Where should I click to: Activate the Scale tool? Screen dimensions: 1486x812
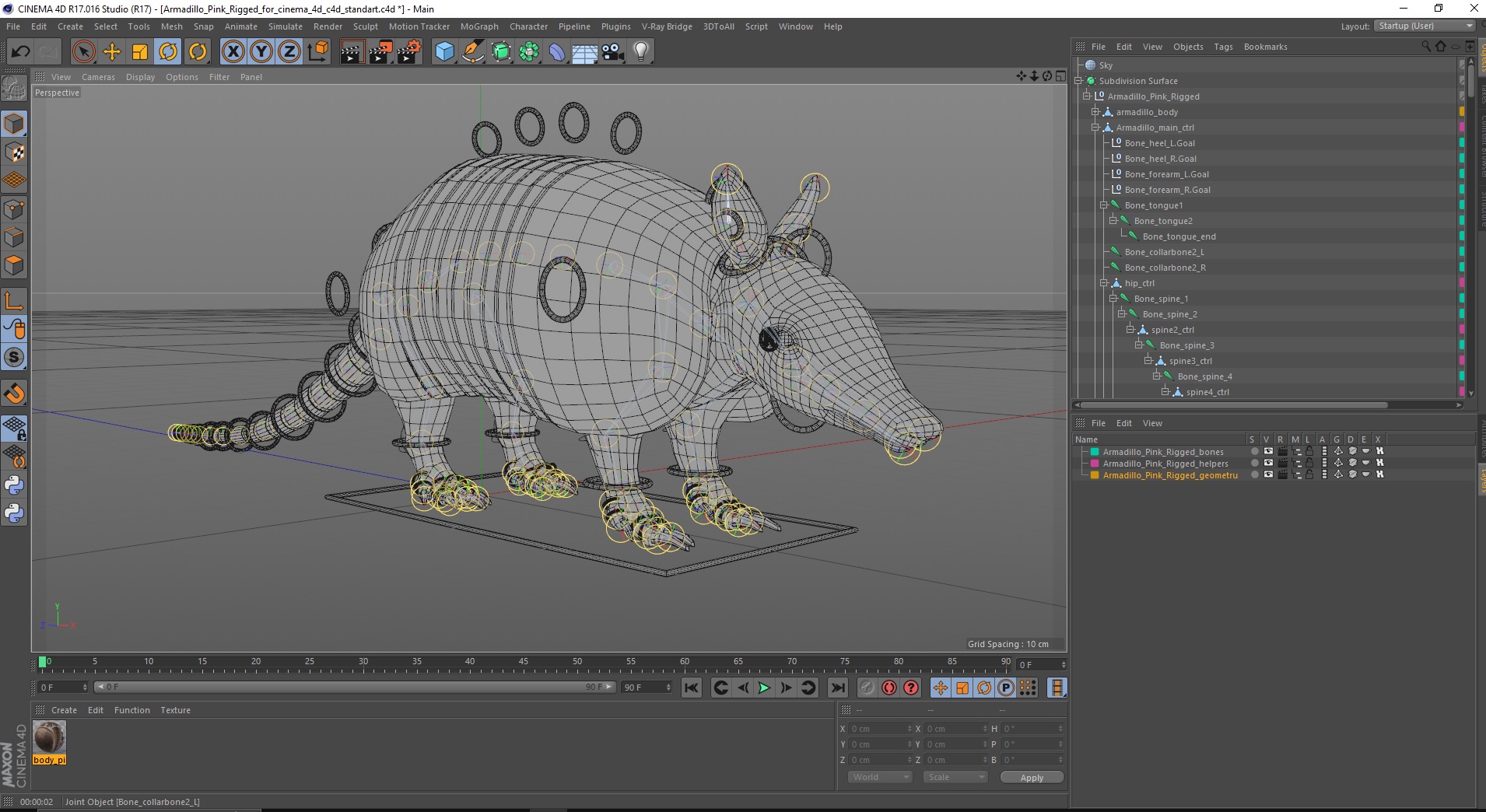point(140,52)
